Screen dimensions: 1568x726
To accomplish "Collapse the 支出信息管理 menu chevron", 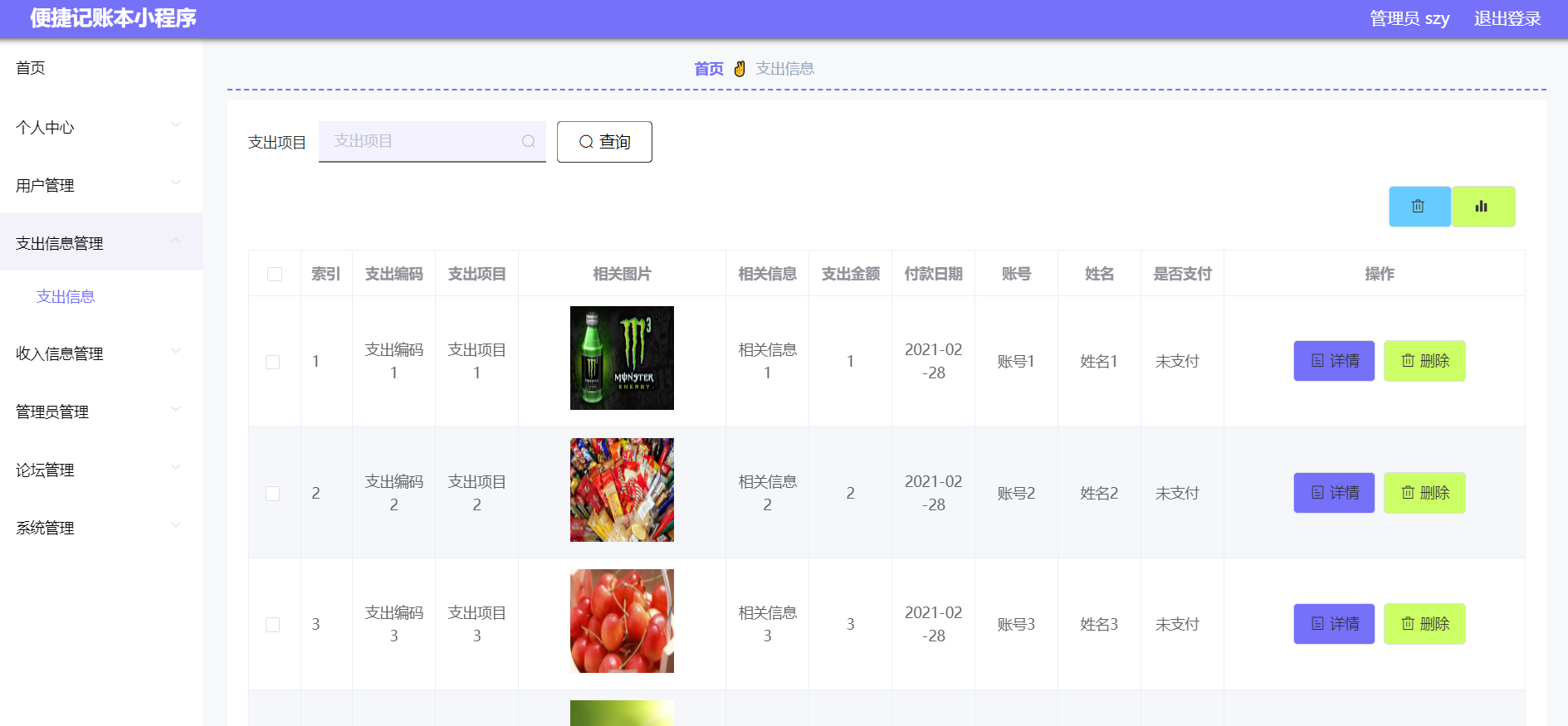I will 175,241.
